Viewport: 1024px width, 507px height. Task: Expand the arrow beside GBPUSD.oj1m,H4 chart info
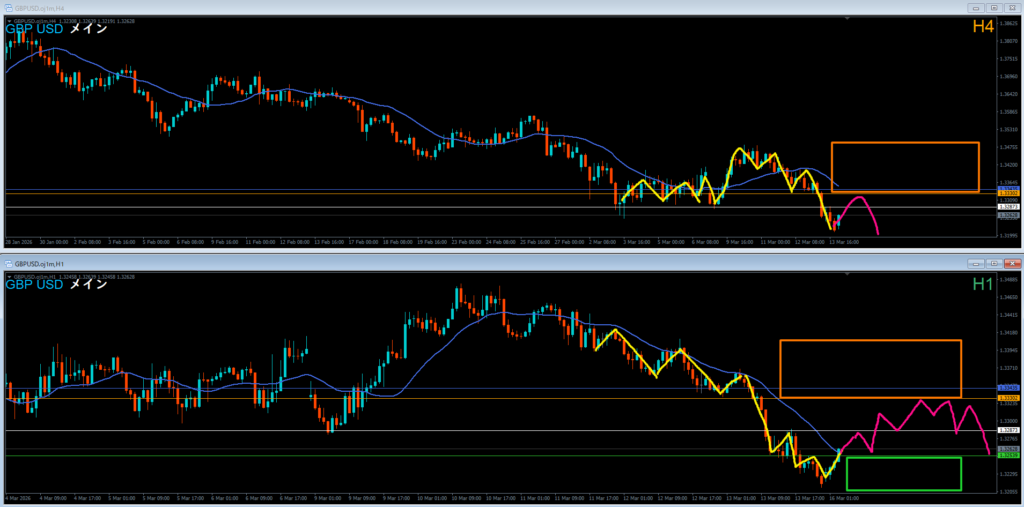pyautogui.click(x=9, y=22)
